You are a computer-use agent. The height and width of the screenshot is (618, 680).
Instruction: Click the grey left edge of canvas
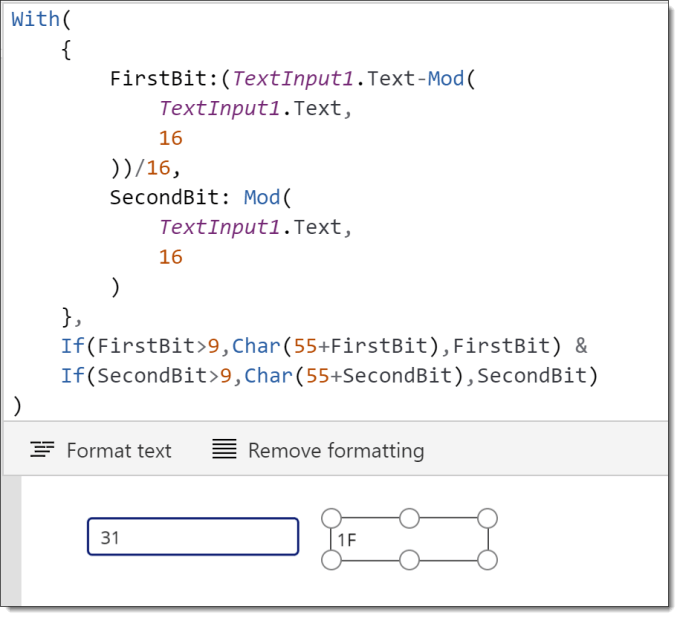12,540
